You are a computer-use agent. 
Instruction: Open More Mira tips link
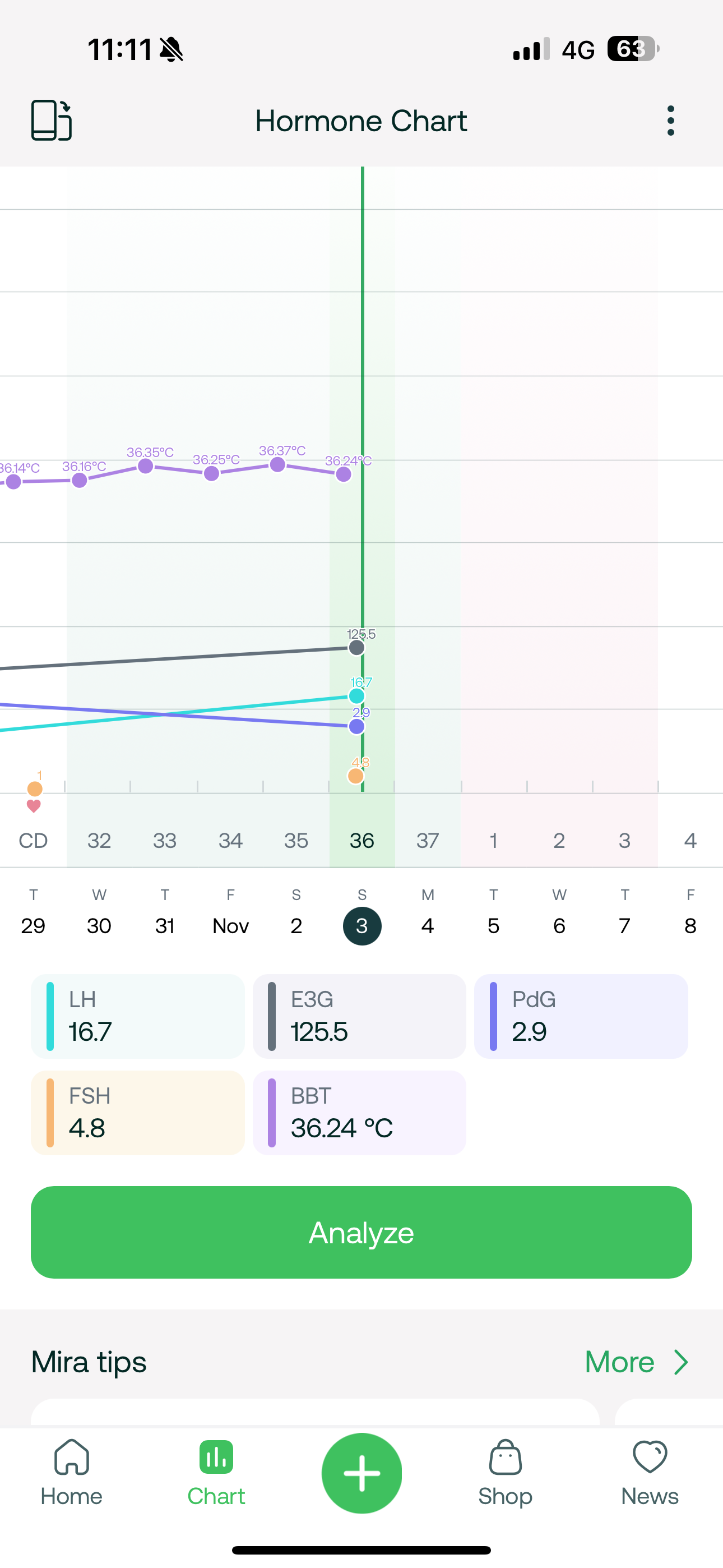tap(619, 1362)
